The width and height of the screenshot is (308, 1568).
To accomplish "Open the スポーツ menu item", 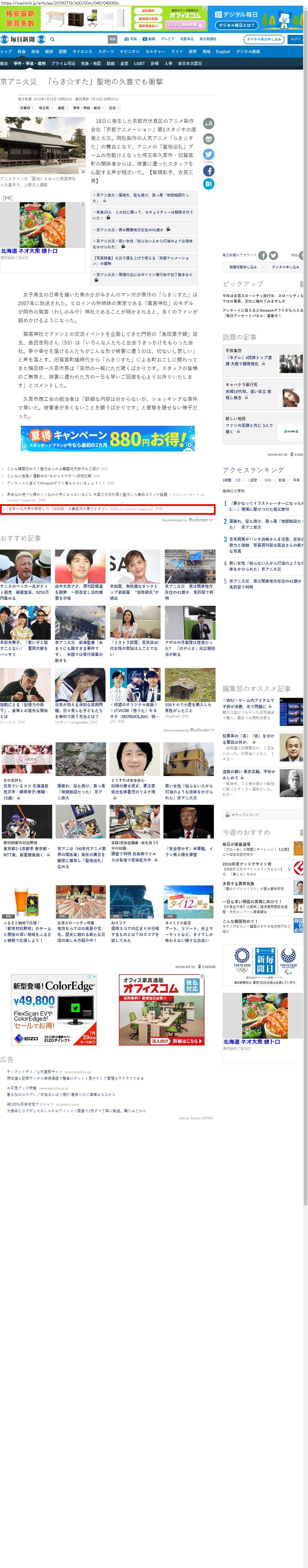I will [x=106, y=52].
